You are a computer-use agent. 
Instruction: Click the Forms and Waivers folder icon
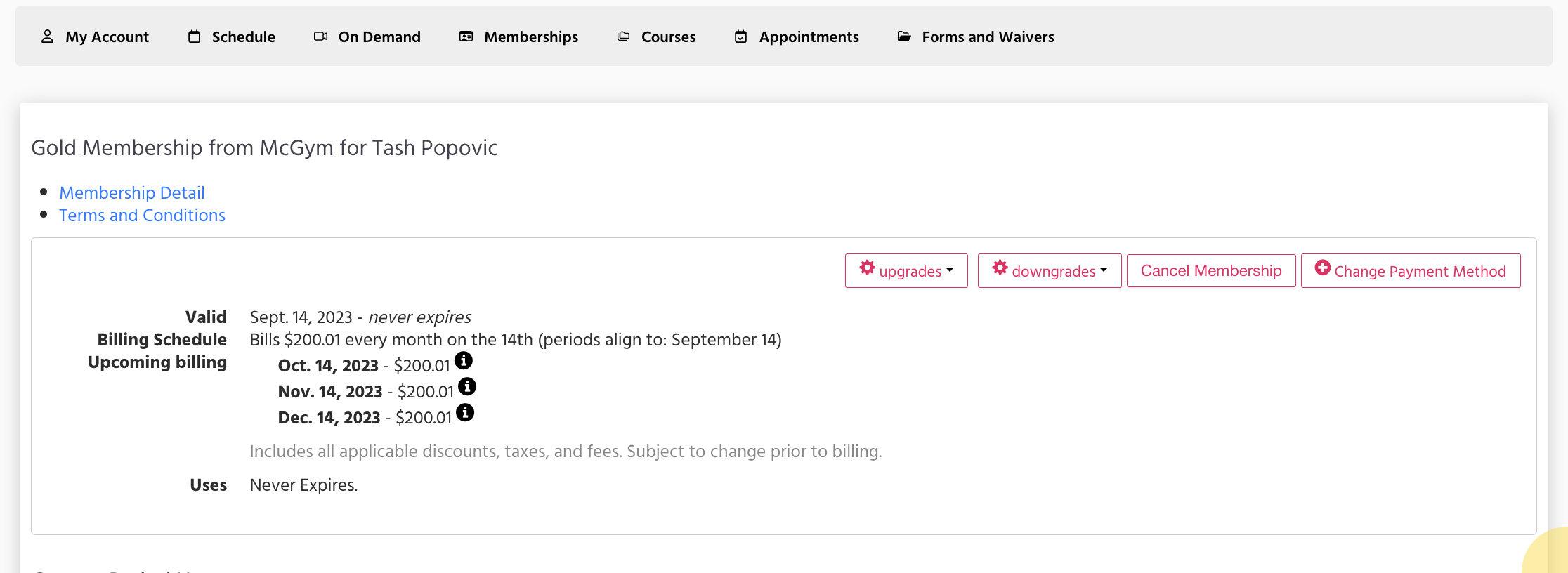[904, 37]
